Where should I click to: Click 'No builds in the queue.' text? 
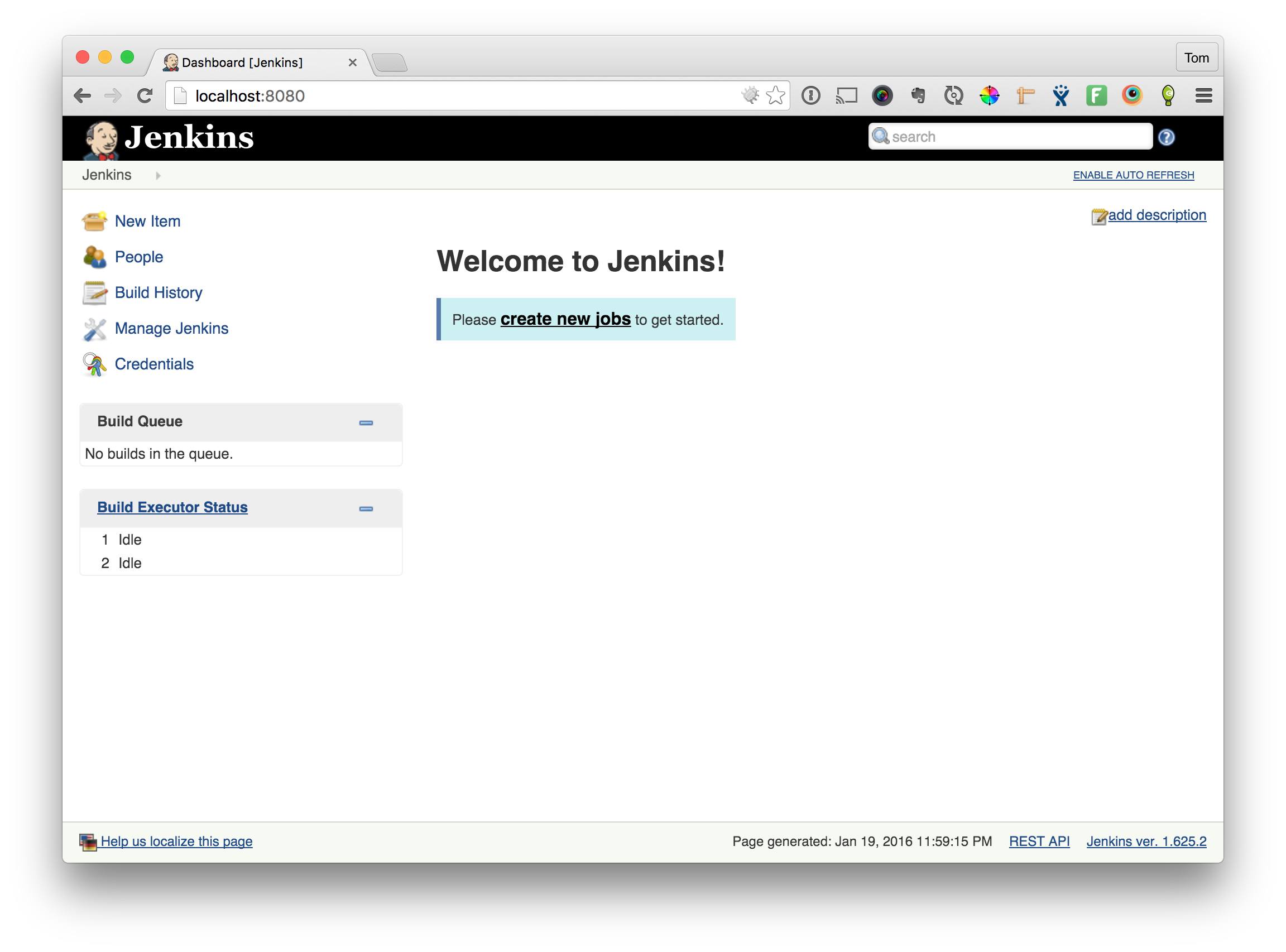click(x=159, y=454)
